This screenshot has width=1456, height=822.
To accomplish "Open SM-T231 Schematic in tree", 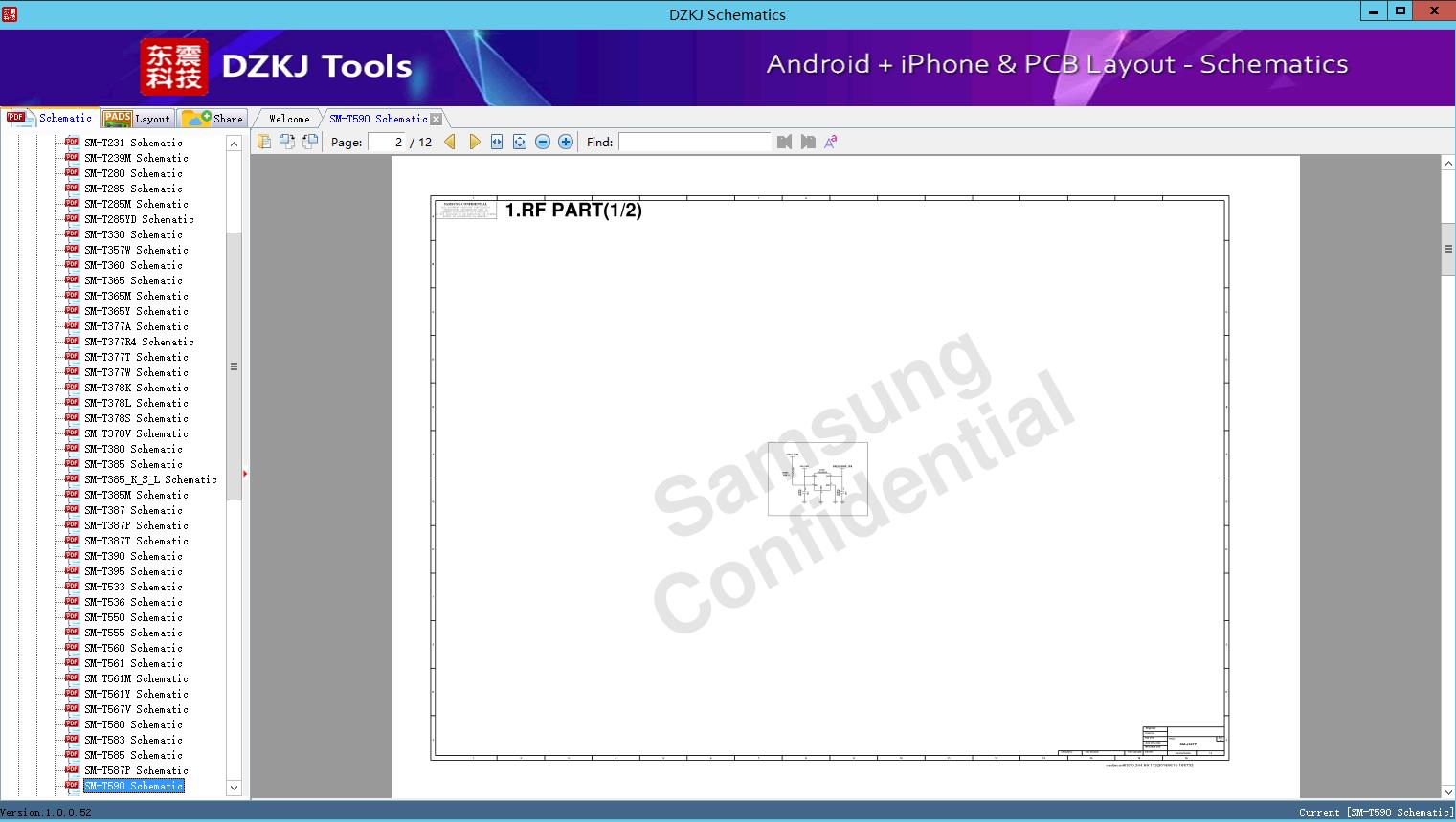I will coord(133,143).
